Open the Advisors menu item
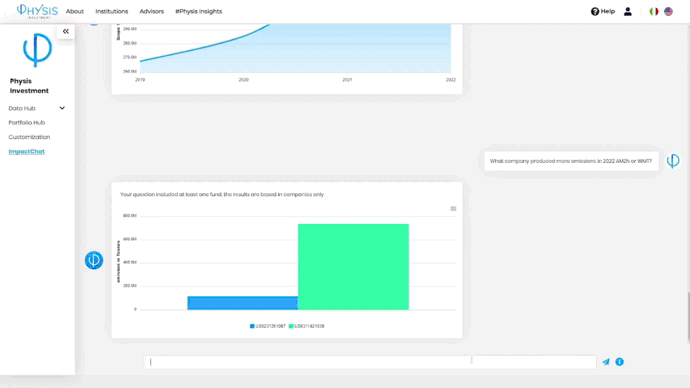The height and width of the screenshot is (388, 690). tap(151, 11)
